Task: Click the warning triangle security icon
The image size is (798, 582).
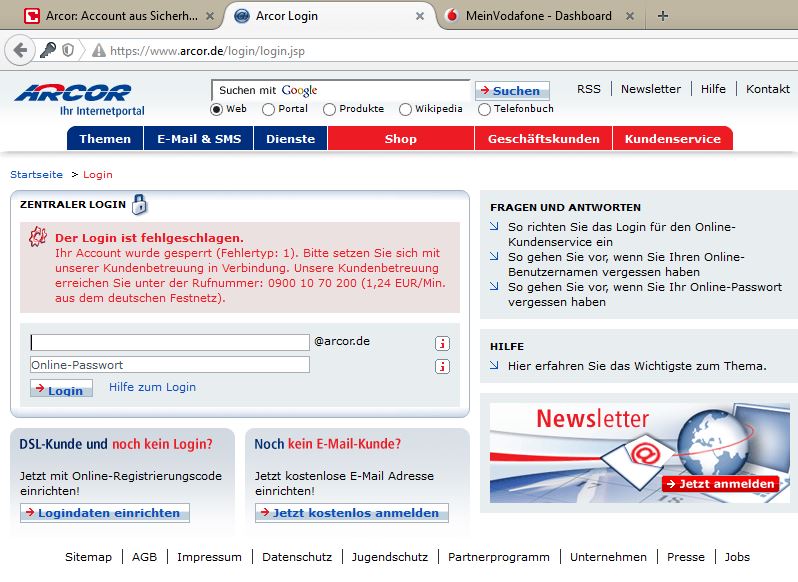Action: 98,51
